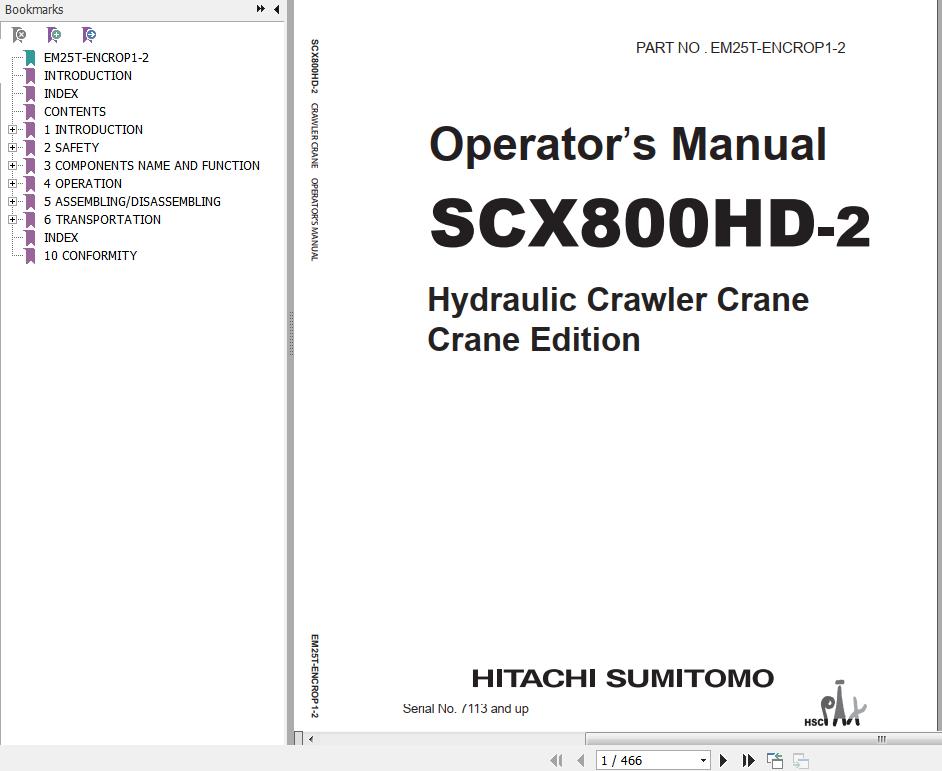Click the Bookmarks panel title
This screenshot has height=771, width=942.
click(34, 10)
